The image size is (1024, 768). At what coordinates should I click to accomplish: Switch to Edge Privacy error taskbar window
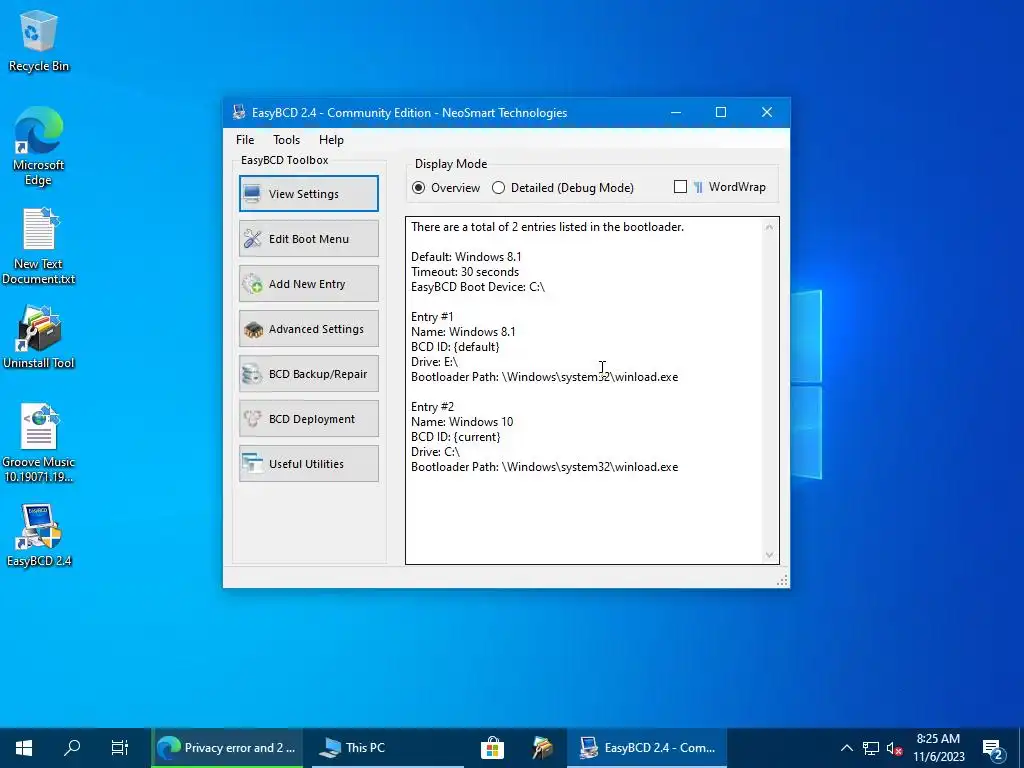[227, 748]
